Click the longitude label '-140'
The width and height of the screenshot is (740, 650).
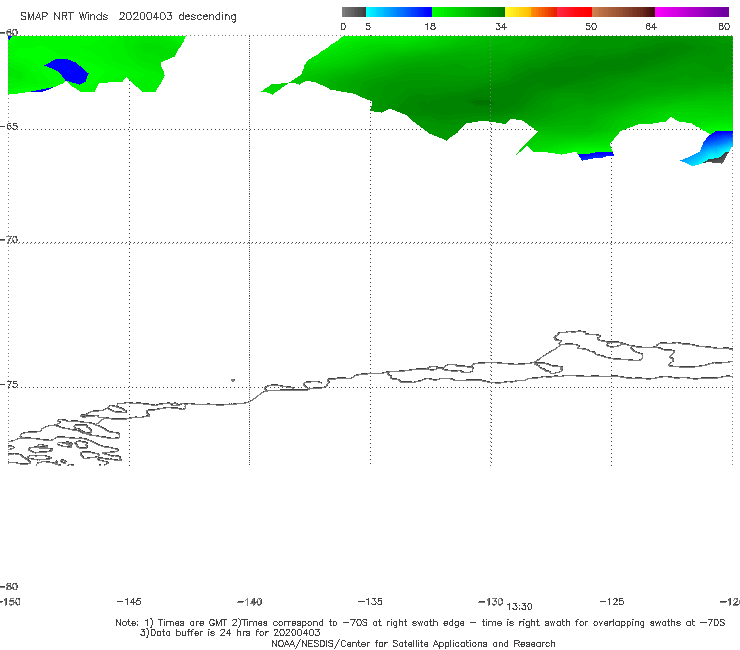tap(250, 602)
